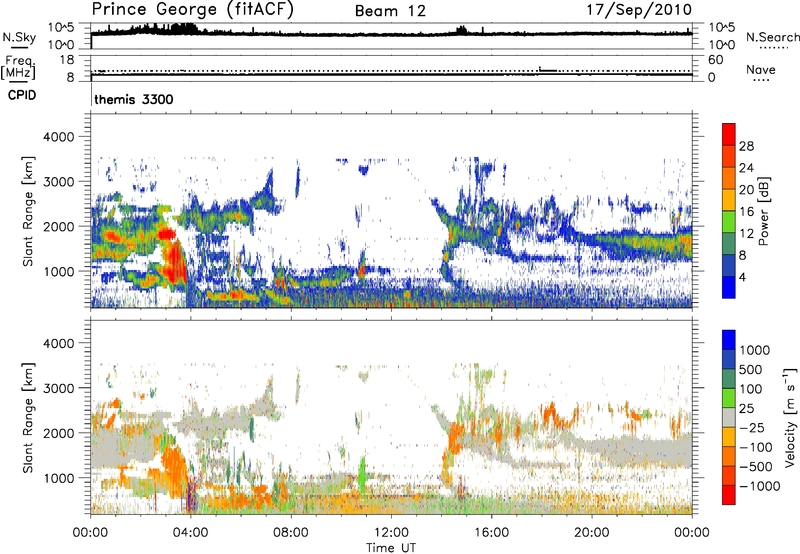The height and width of the screenshot is (554, 800).
Task: Click the '500' value on Velocity colorbar
Action: click(751, 370)
